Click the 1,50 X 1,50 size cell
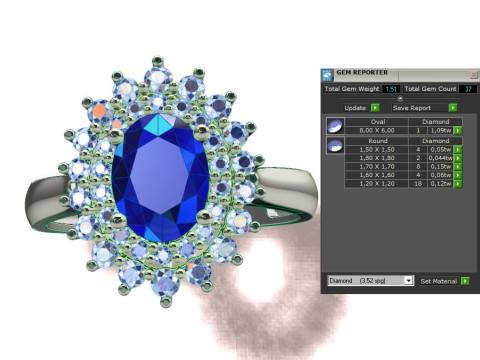 pyautogui.click(x=377, y=150)
